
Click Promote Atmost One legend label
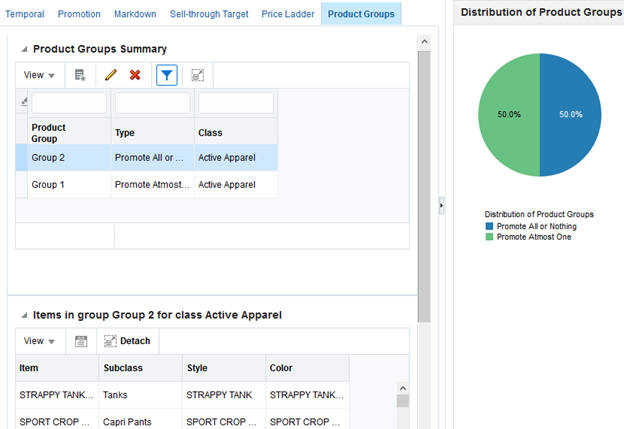click(x=534, y=237)
